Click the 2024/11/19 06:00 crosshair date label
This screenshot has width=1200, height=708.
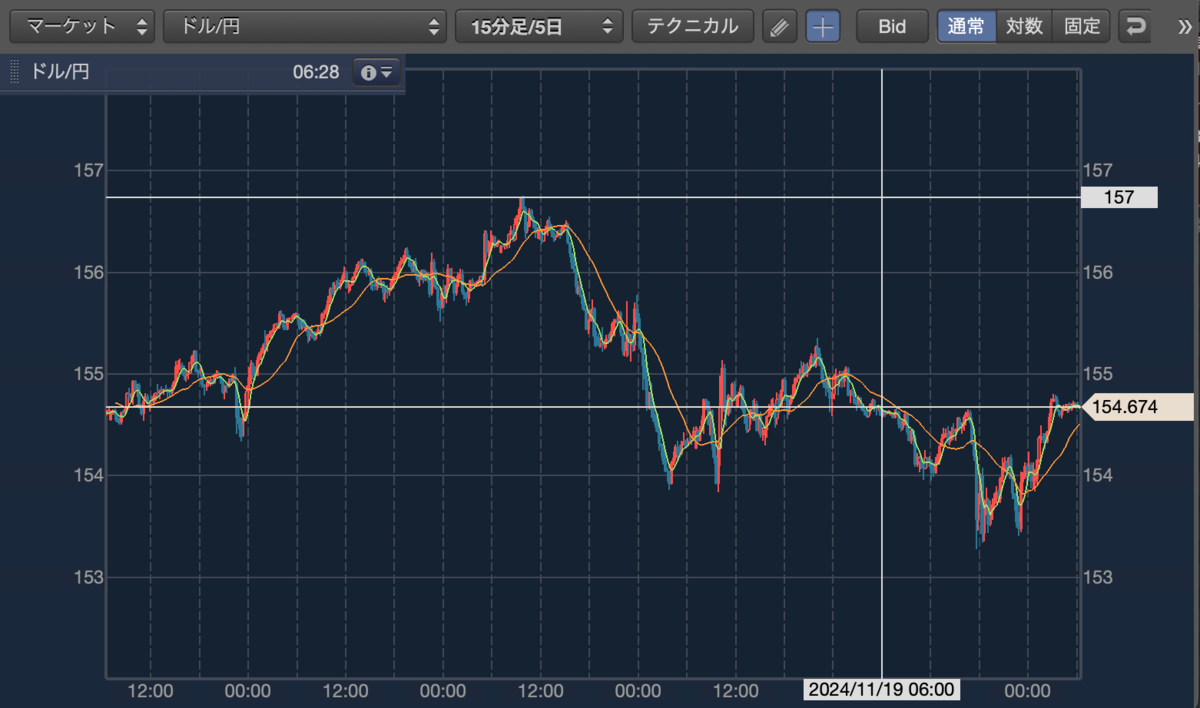click(881, 690)
